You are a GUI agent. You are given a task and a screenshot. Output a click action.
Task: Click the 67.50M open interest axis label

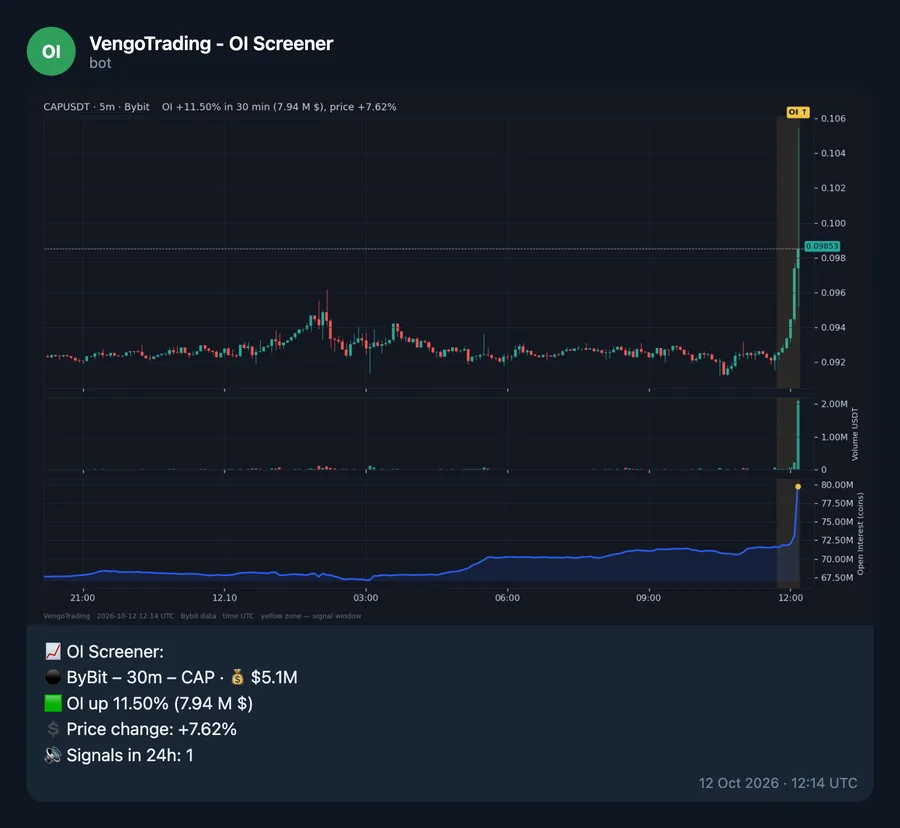click(837, 578)
